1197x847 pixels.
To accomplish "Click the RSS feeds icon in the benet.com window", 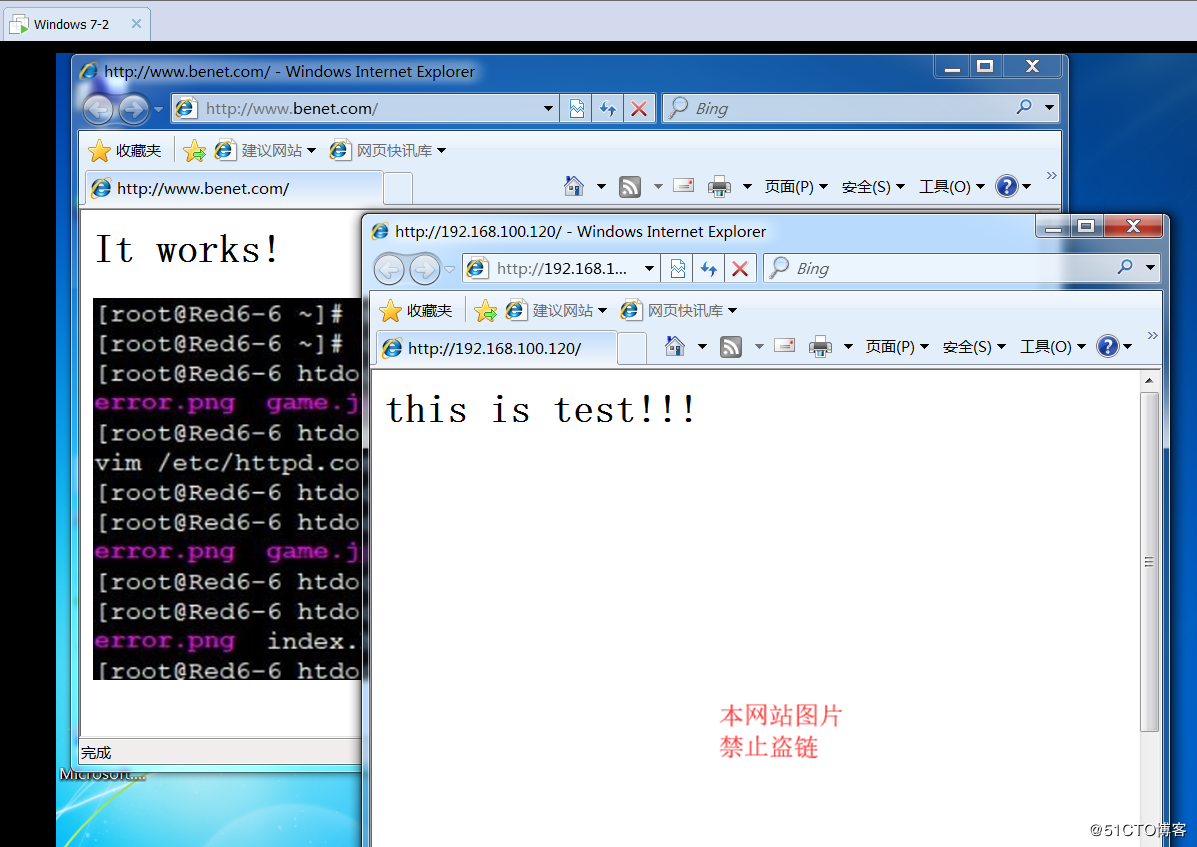I will click(630, 186).
